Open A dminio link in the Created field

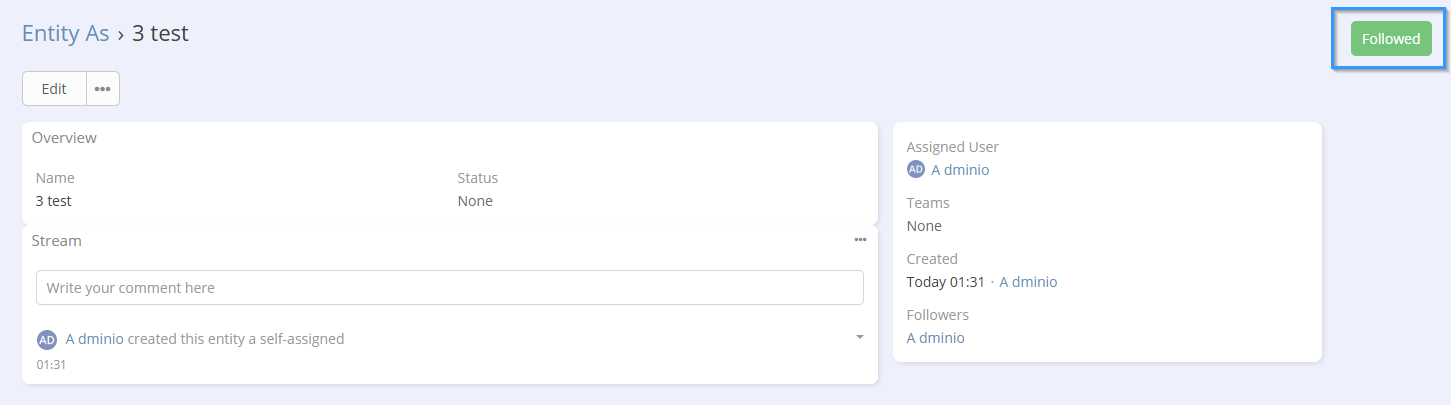coord(1028,282)
